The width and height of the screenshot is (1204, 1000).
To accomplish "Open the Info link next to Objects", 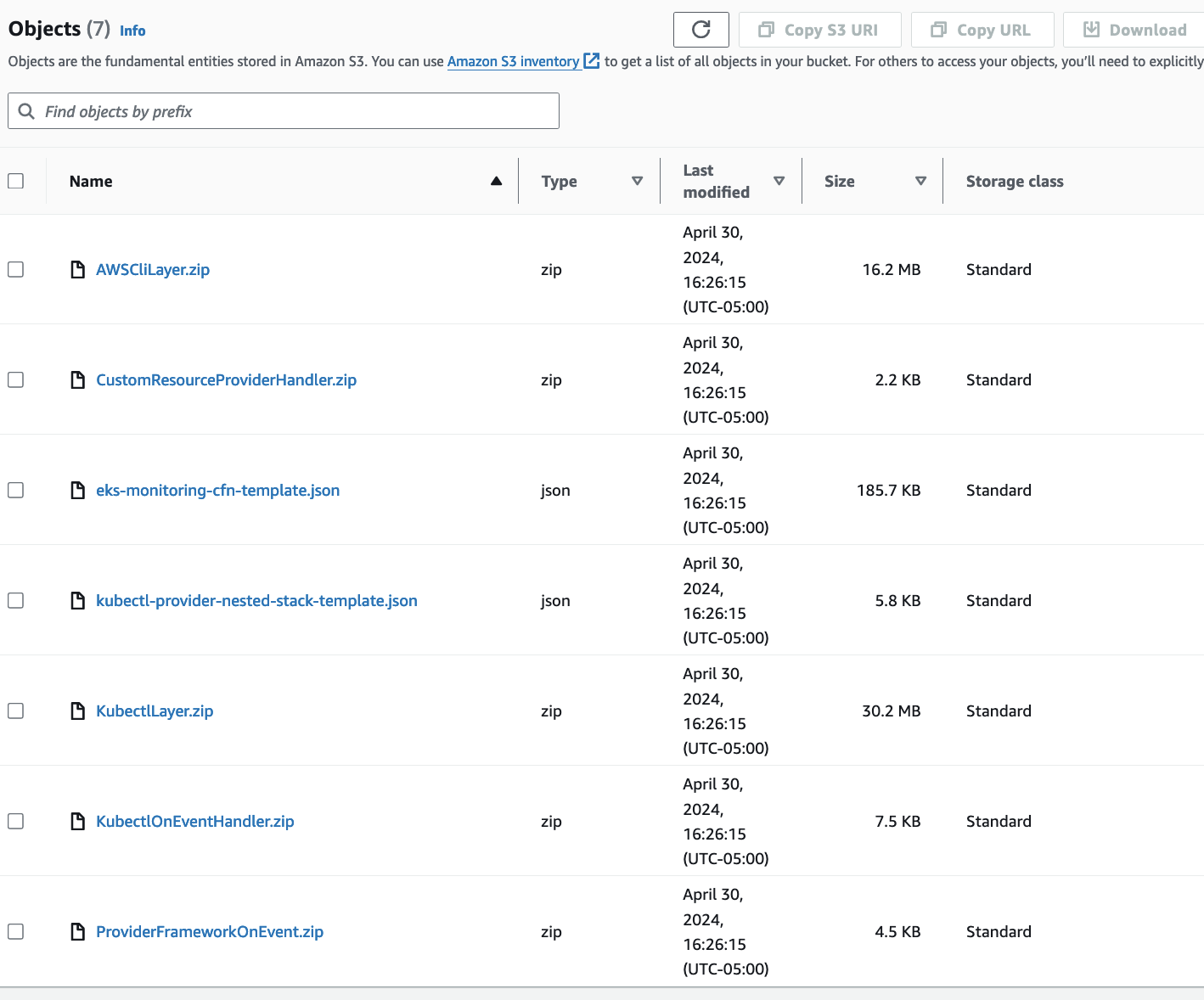I will click(x=132, y=31).
